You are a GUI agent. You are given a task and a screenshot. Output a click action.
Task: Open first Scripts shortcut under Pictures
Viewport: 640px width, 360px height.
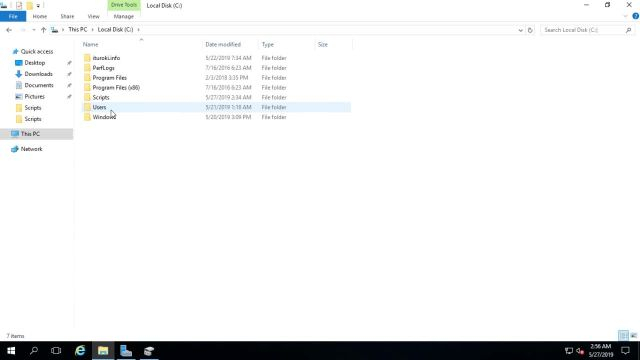33,108
